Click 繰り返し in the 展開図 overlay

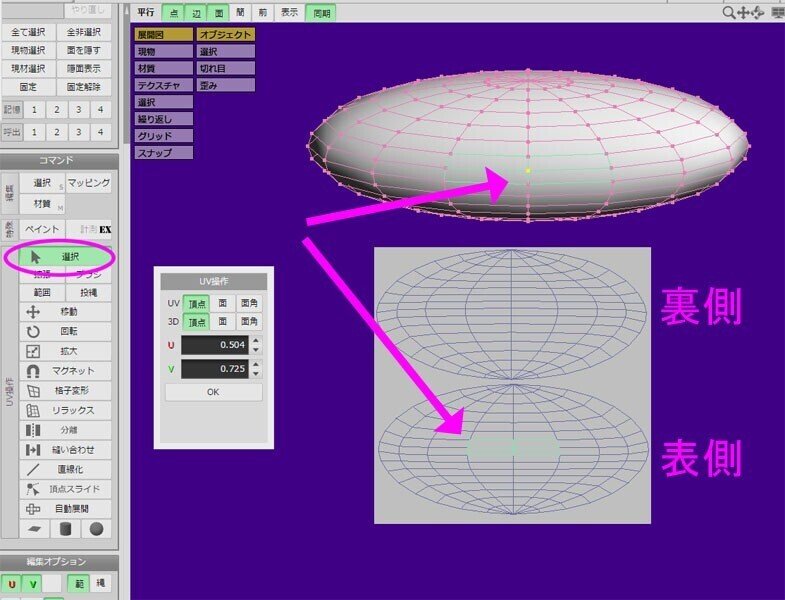pyautogui.click(x=164, y=119)
